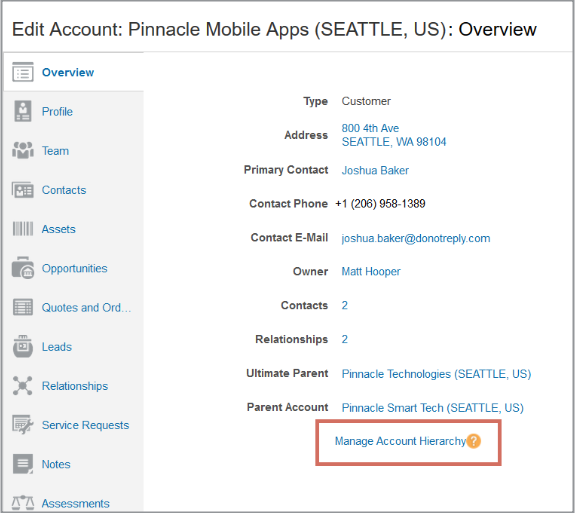Viewport: 575px width, 513px height.
Task: Select the Overview tab label
Action: pos(68,72)
